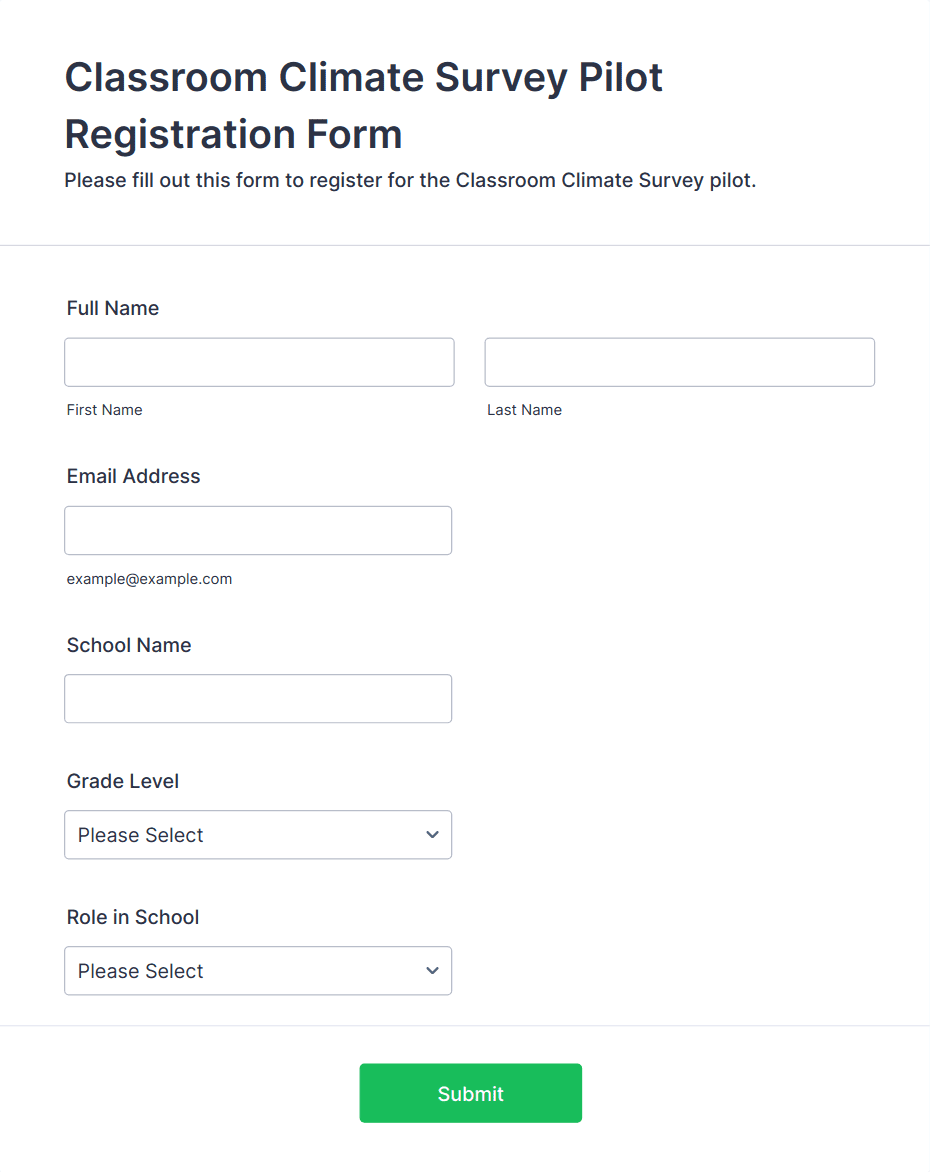Image resolution: width=930 pixels, height=1172 pixels.
Task: Click the example@example.com hint text
Action: (149, 579)
